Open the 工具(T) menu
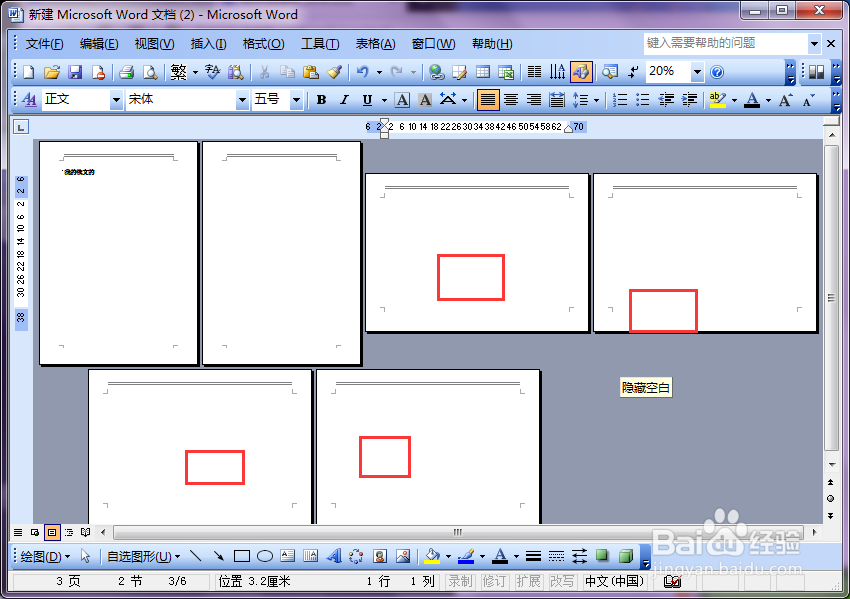Image resolution: width=850 pixels, height=599 pixels. tap(320, 44)
